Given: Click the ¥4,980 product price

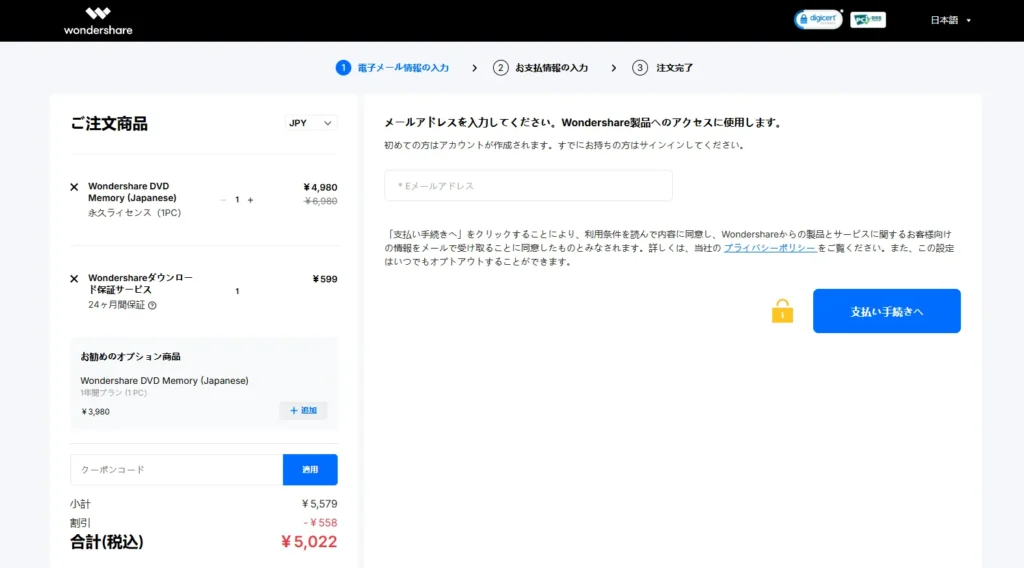Looking at the screenshot, I should tap(320, 187).
